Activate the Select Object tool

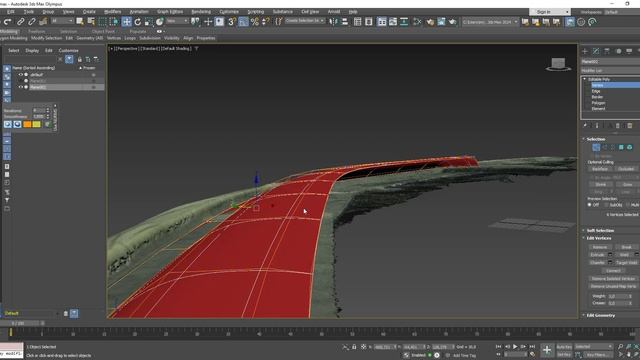80,22
